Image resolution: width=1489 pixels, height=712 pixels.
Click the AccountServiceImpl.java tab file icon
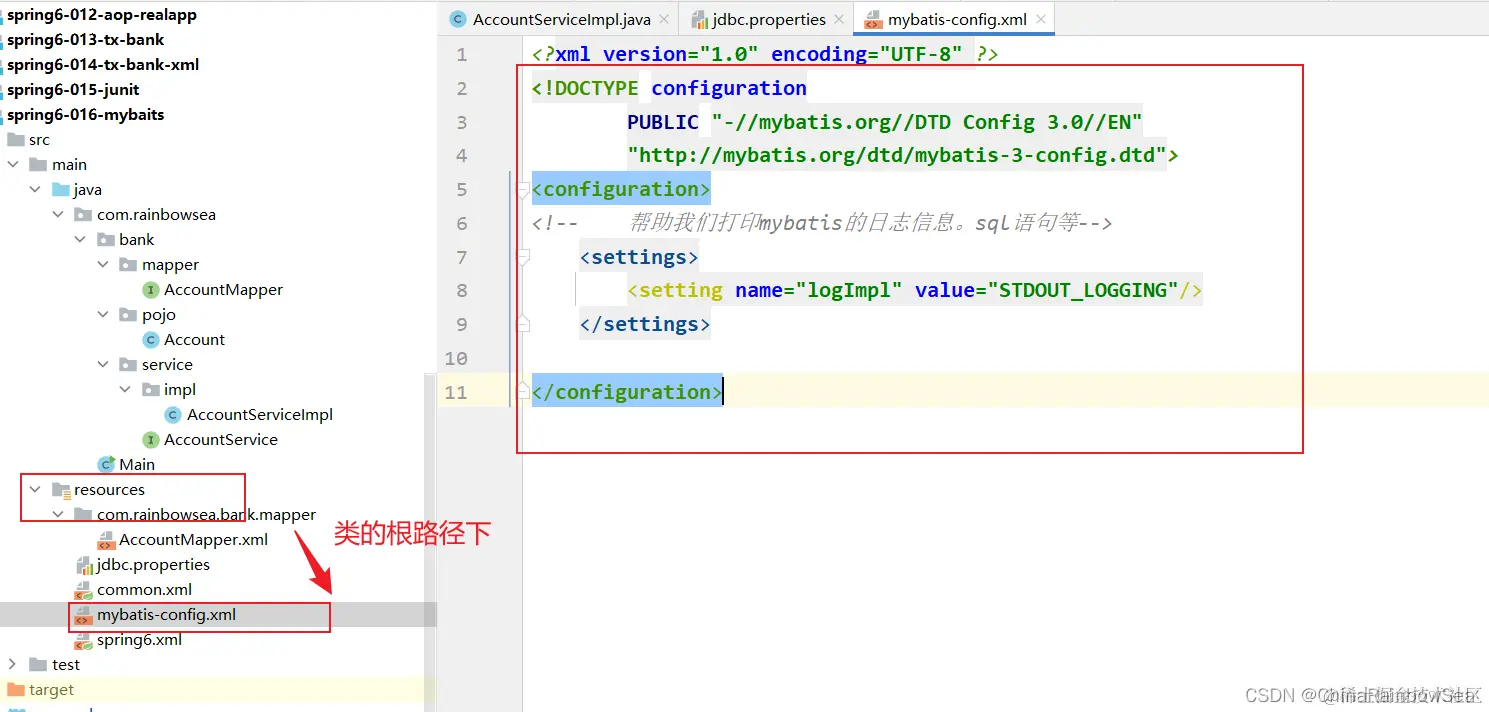coord(458,19)
